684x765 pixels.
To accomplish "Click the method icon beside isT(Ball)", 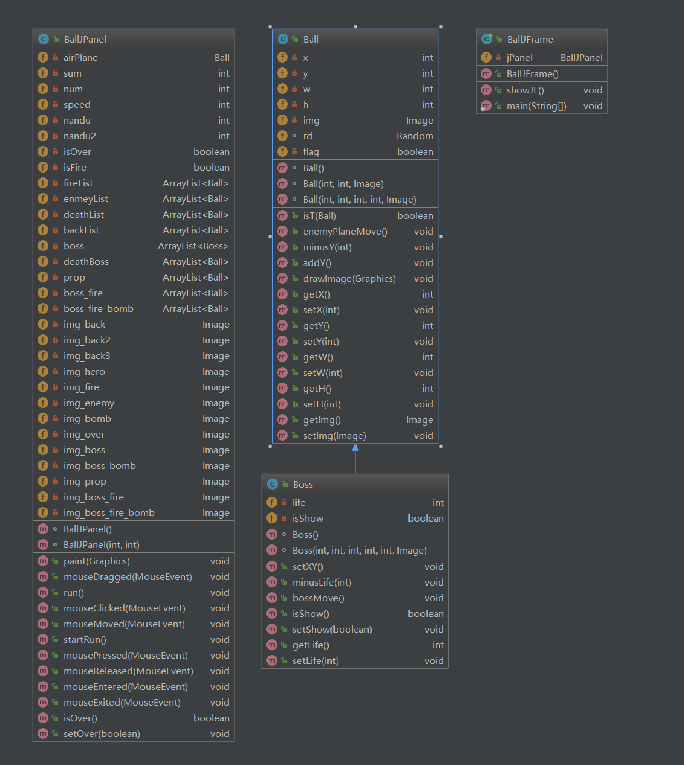I will point(282,216).
